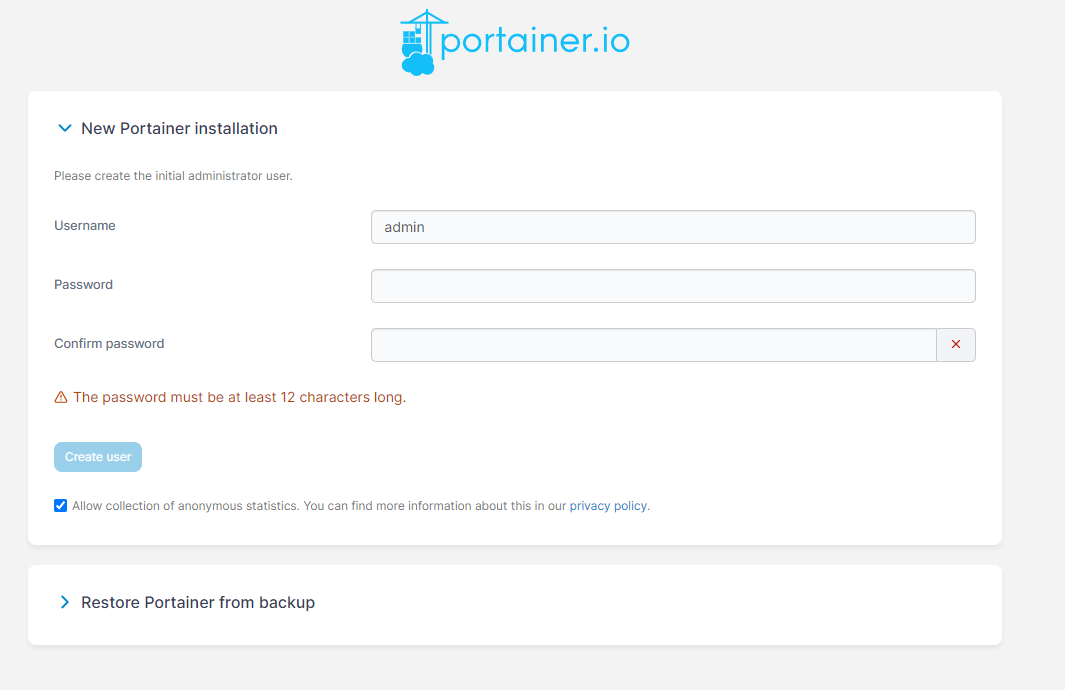Click 'Restore Portainer from backup' heading text
This screenshot has height=690, width=1065.
[198, 602]
